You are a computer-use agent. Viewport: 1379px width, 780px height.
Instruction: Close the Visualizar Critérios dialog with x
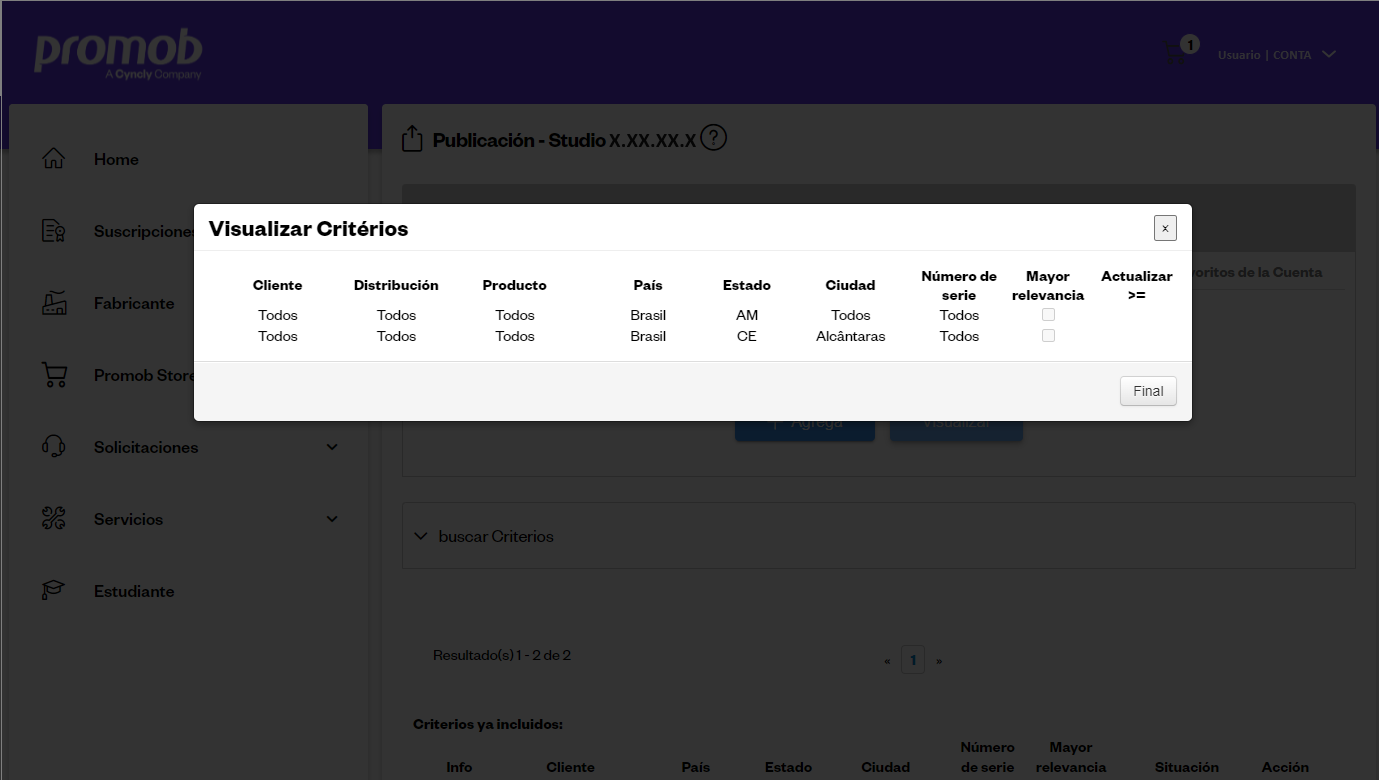pos(1165,228)
